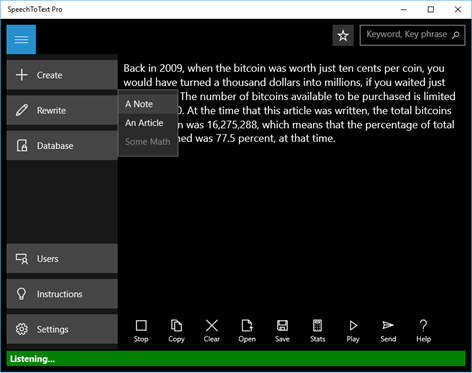472x373 pixels.
Task: Choose A Note from the flyout
Action: 148,104
